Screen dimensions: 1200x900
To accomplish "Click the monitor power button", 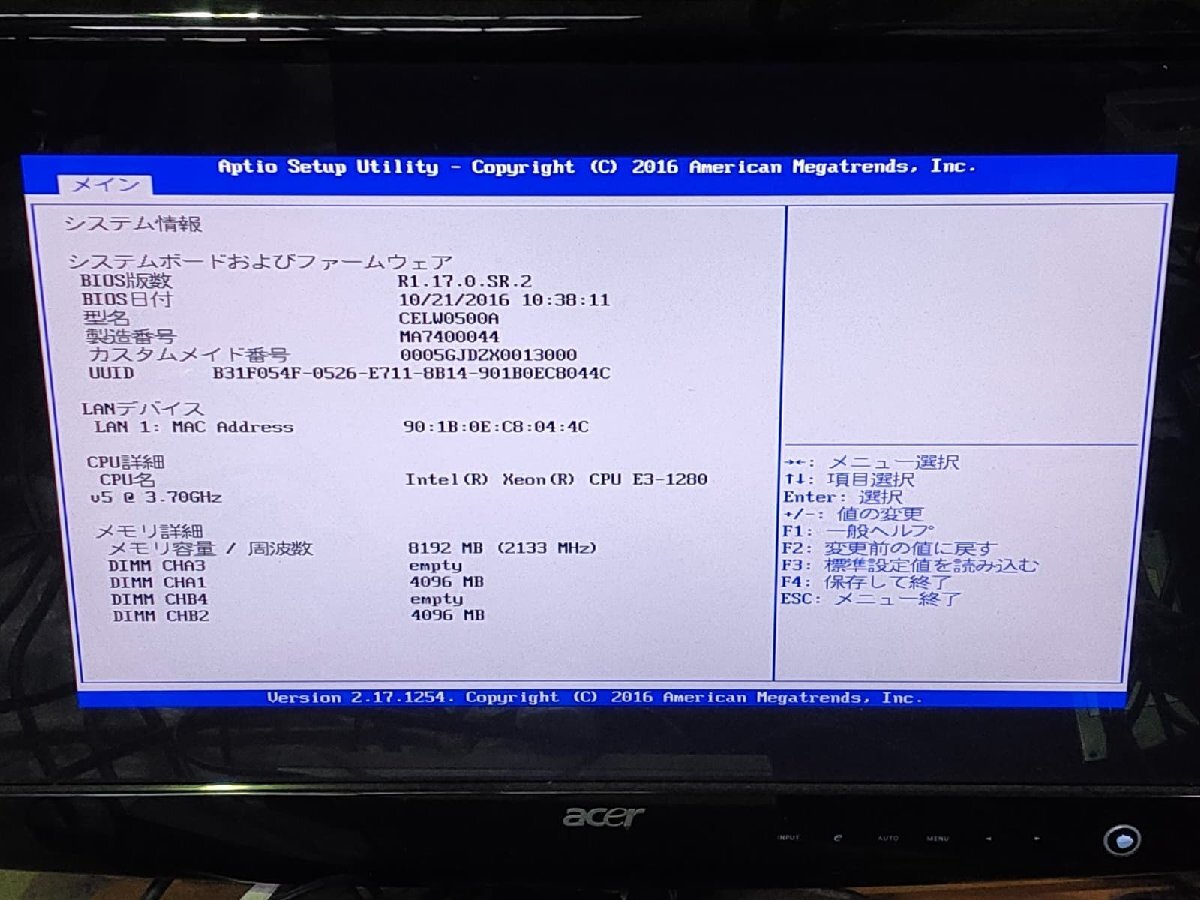I will pyautogui.click(x=1122, y=839).
